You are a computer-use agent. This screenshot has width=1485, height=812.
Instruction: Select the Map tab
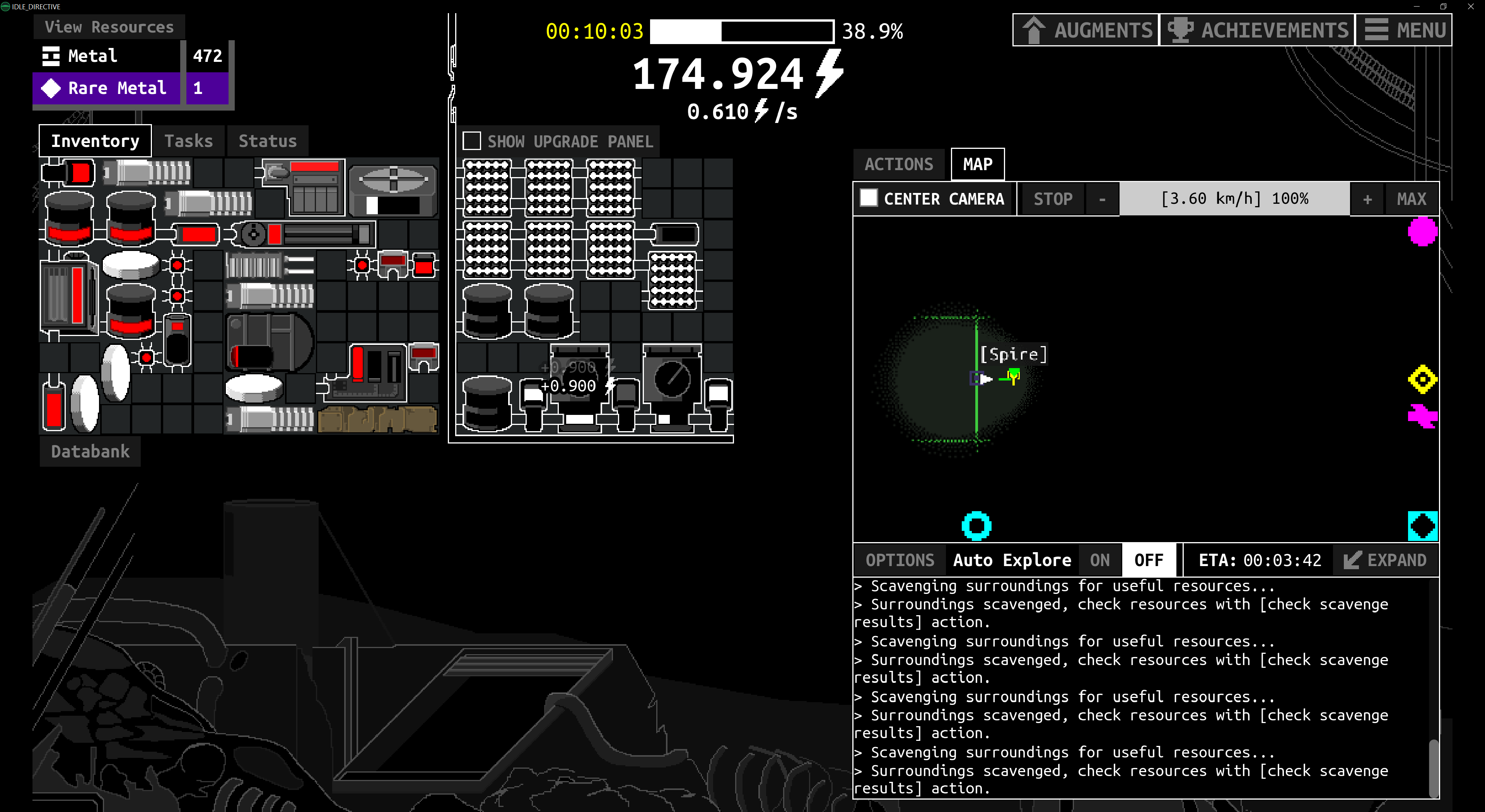(x=978, y=165)
